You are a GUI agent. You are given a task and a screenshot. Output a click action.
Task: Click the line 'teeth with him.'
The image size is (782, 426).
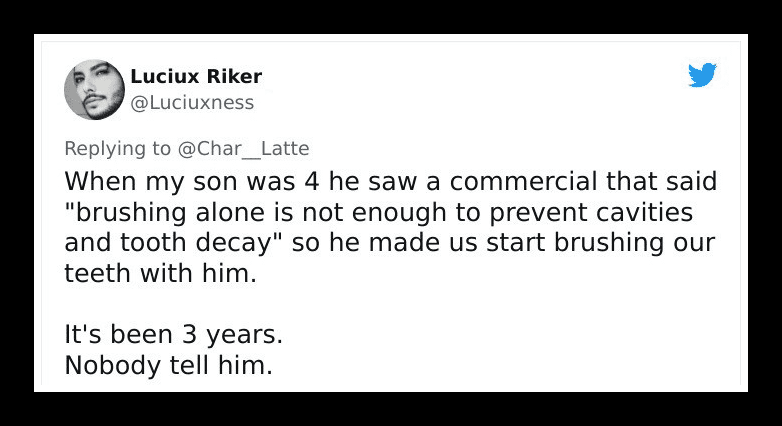pyautogui.click(x=161, y=273)
